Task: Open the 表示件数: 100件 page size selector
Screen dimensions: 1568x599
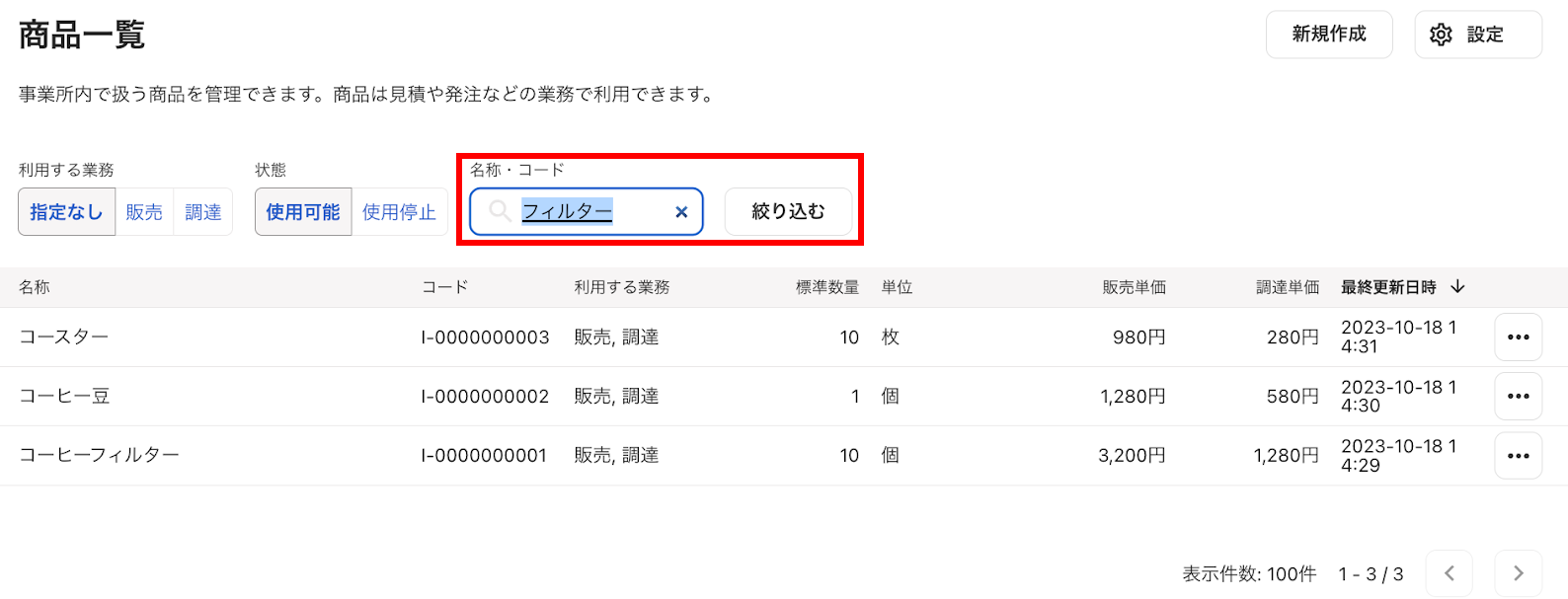Action: [x=1249, y=574]
